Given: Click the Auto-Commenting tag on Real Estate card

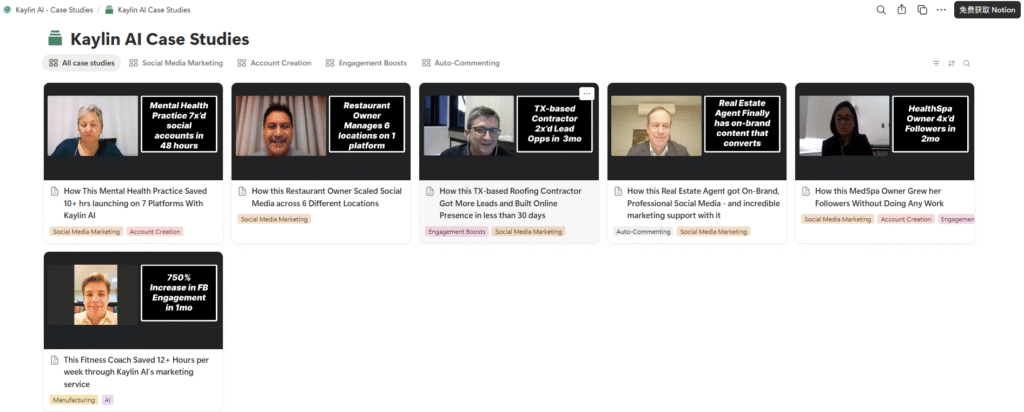Looking at the screenshot, I should (x=642, y=232).
